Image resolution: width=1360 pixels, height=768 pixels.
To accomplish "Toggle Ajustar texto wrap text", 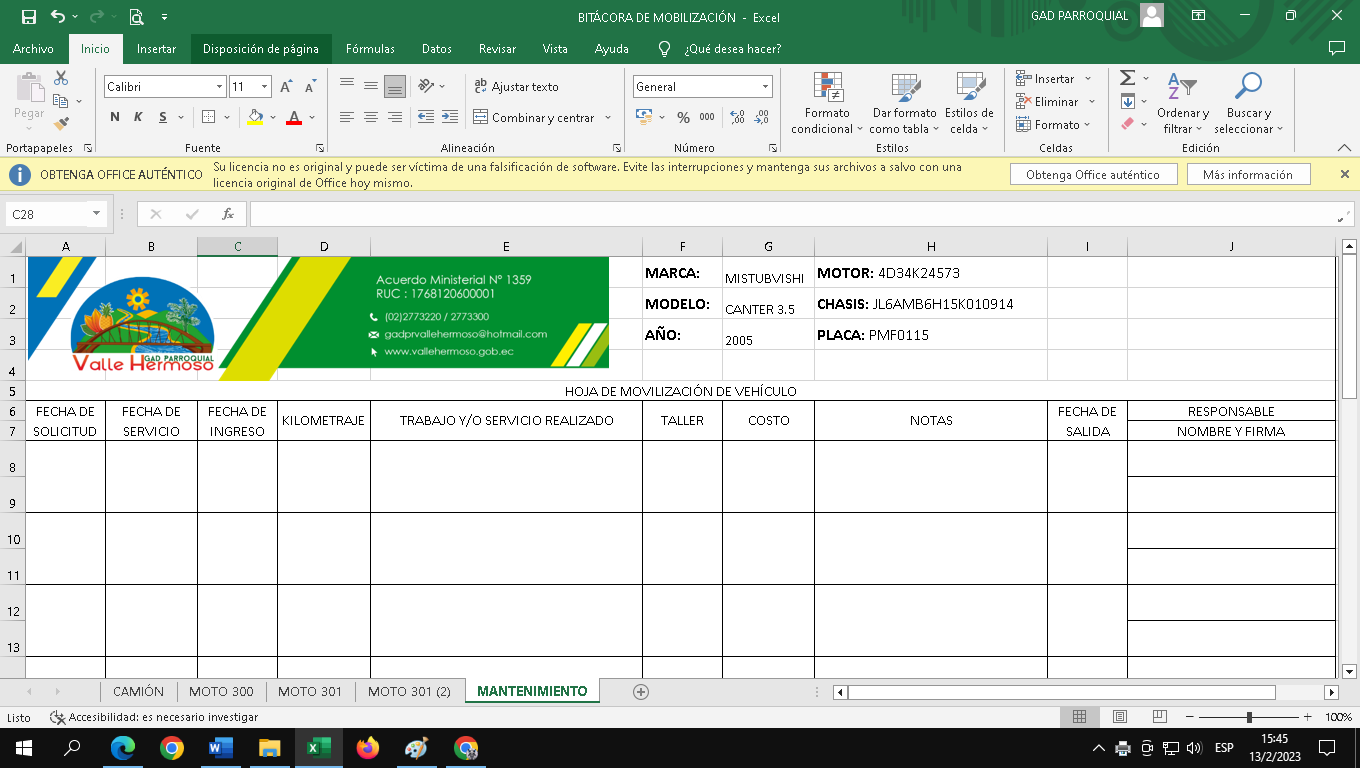I will [516, 87].
